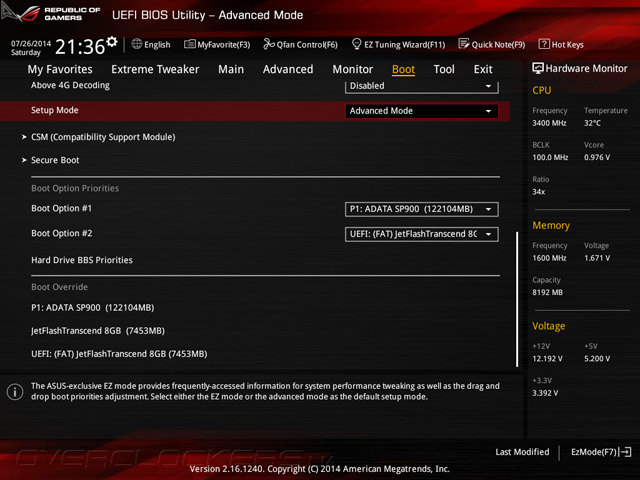Image resolution: width=640 pixels, height=480 pixels.
Task: Open the Tool tab
Action: click(444, 69)
